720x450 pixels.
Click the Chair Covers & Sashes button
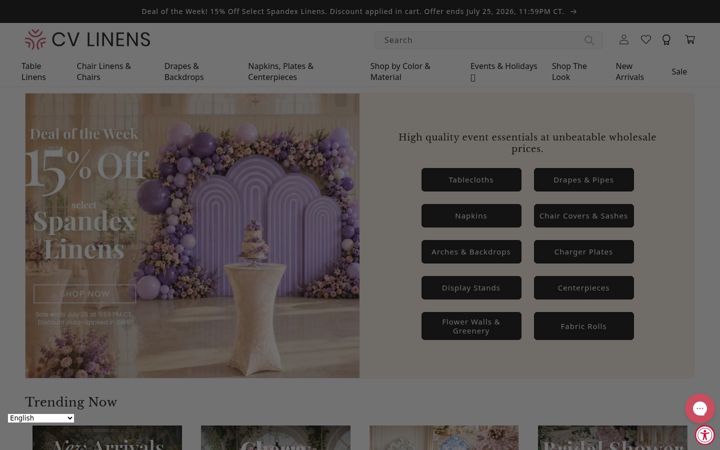[x=584, y=216]
